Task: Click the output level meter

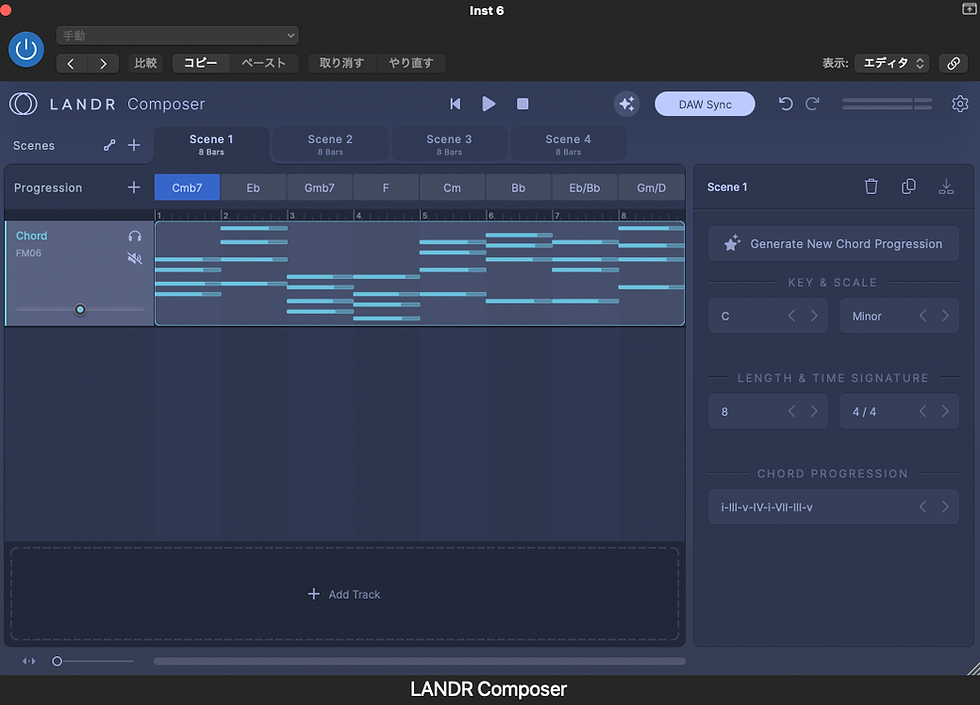Action: 887,104
